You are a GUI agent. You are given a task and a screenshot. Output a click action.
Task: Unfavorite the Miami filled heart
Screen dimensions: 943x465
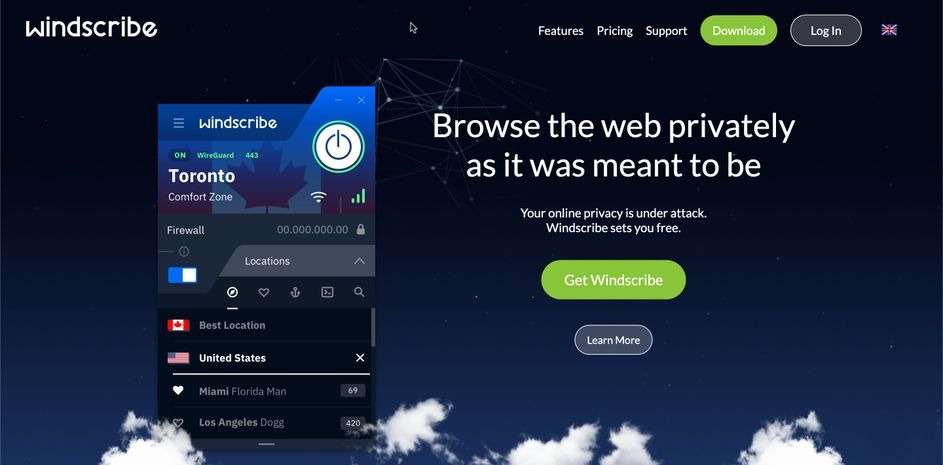tap(178, 390)
